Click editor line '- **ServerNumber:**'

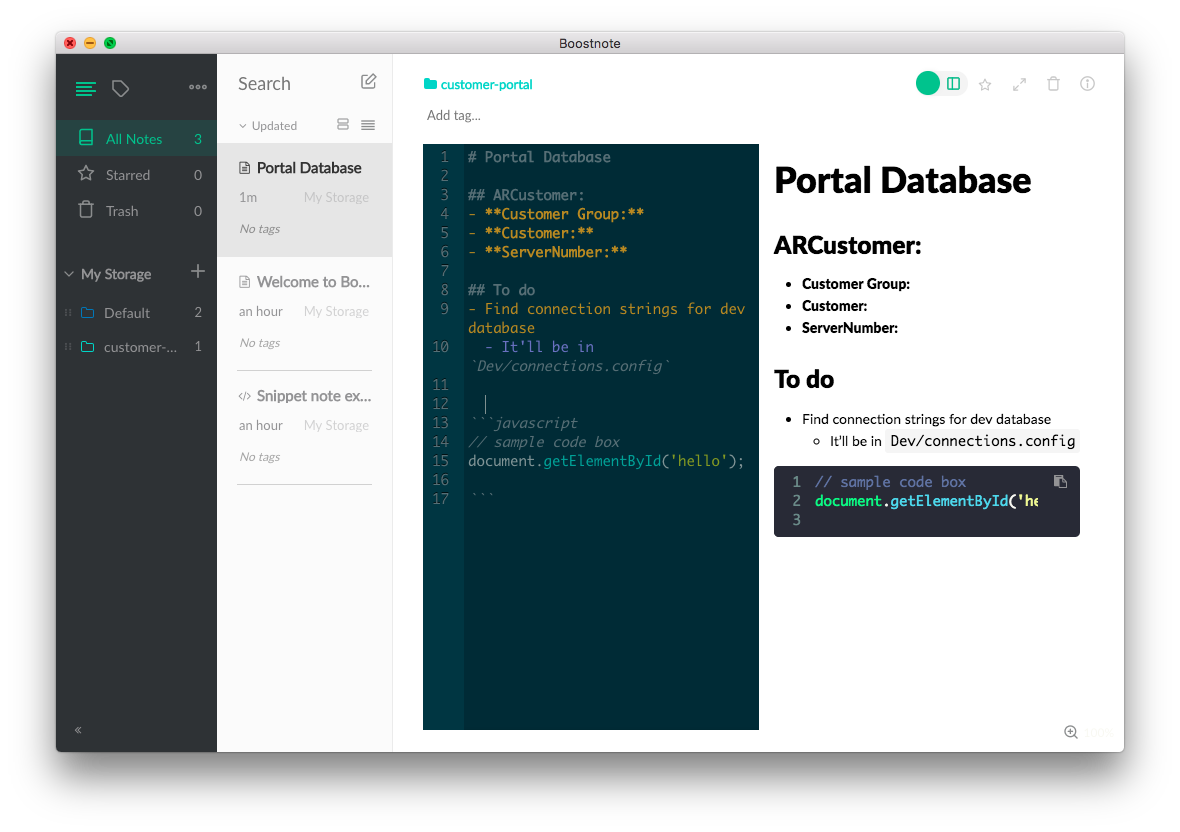(x=547, y=252)
